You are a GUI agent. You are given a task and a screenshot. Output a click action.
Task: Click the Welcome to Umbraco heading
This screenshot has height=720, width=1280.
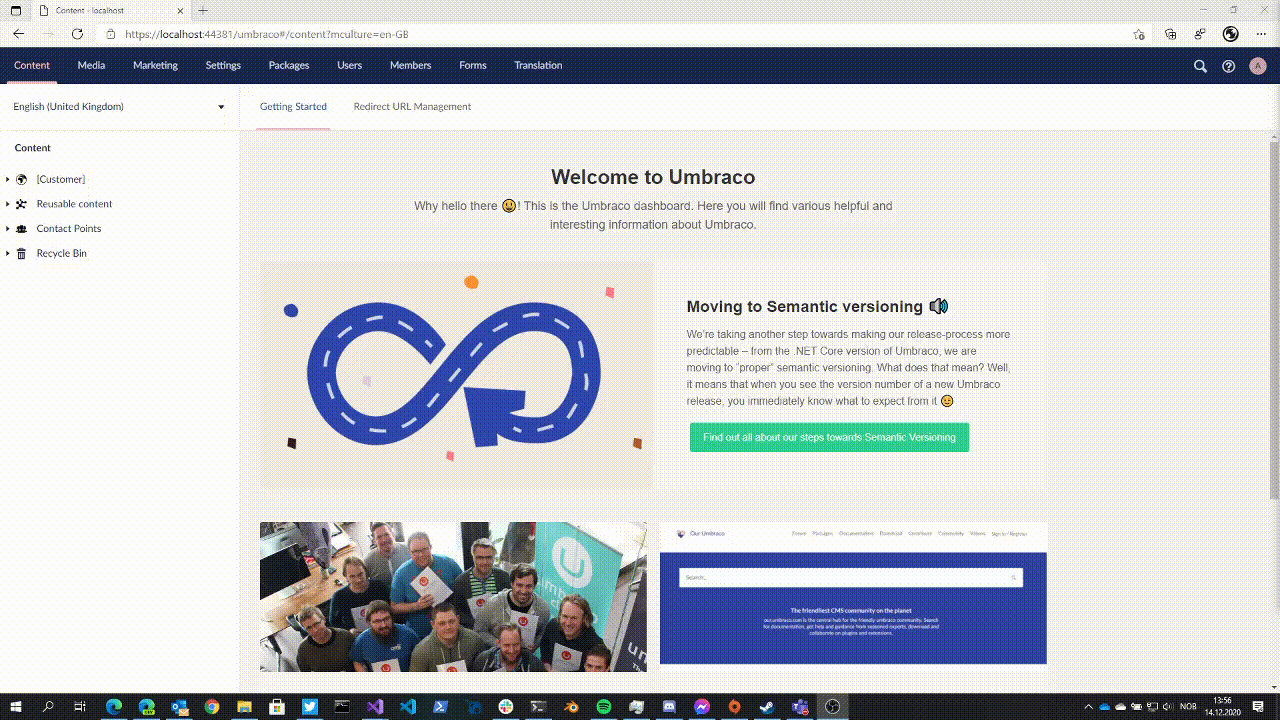point(653,178)
